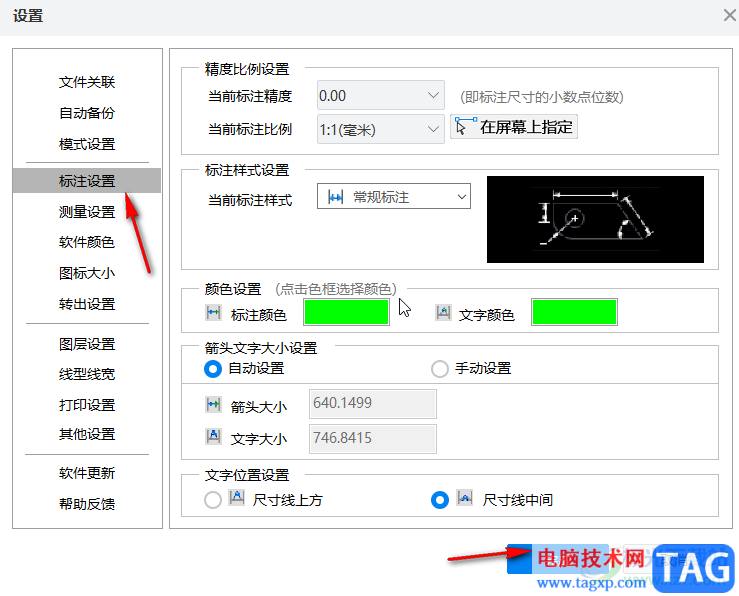
Task: Click the annotation style preview image
Action: click(595, 219)
